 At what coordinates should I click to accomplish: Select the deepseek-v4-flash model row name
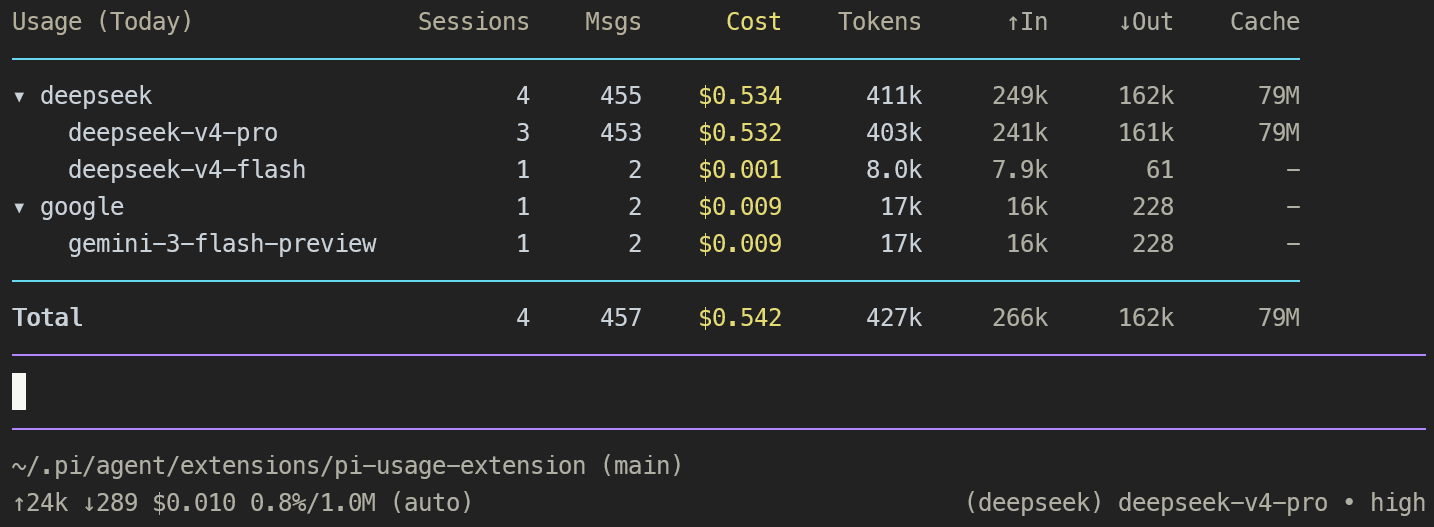coord(187,170)
